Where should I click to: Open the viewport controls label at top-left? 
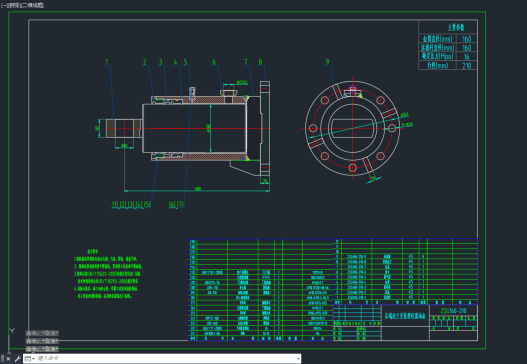[22, 5]
